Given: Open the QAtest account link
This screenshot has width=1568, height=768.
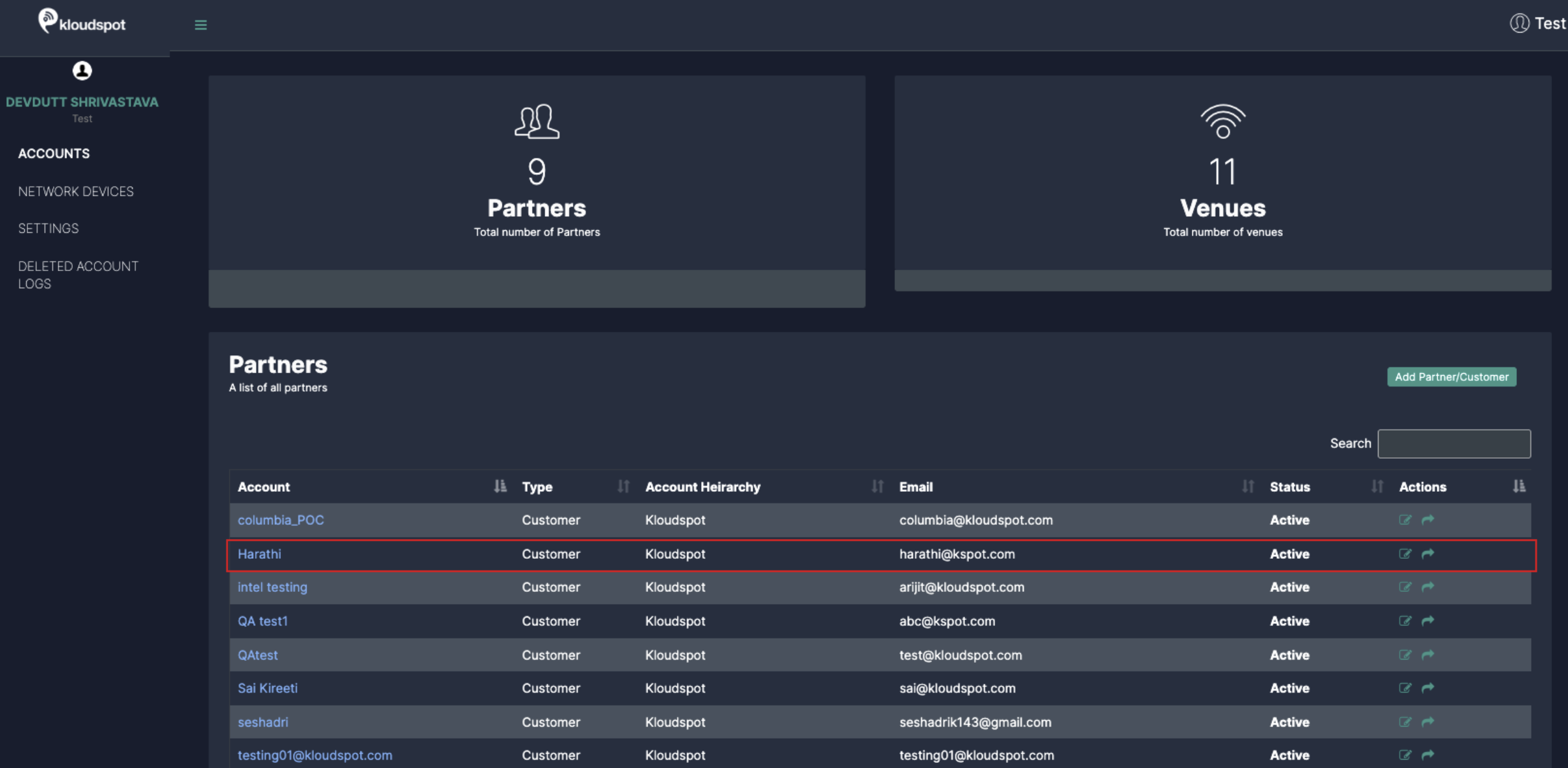Looking at the screenshot, I should tap(258, 655).
